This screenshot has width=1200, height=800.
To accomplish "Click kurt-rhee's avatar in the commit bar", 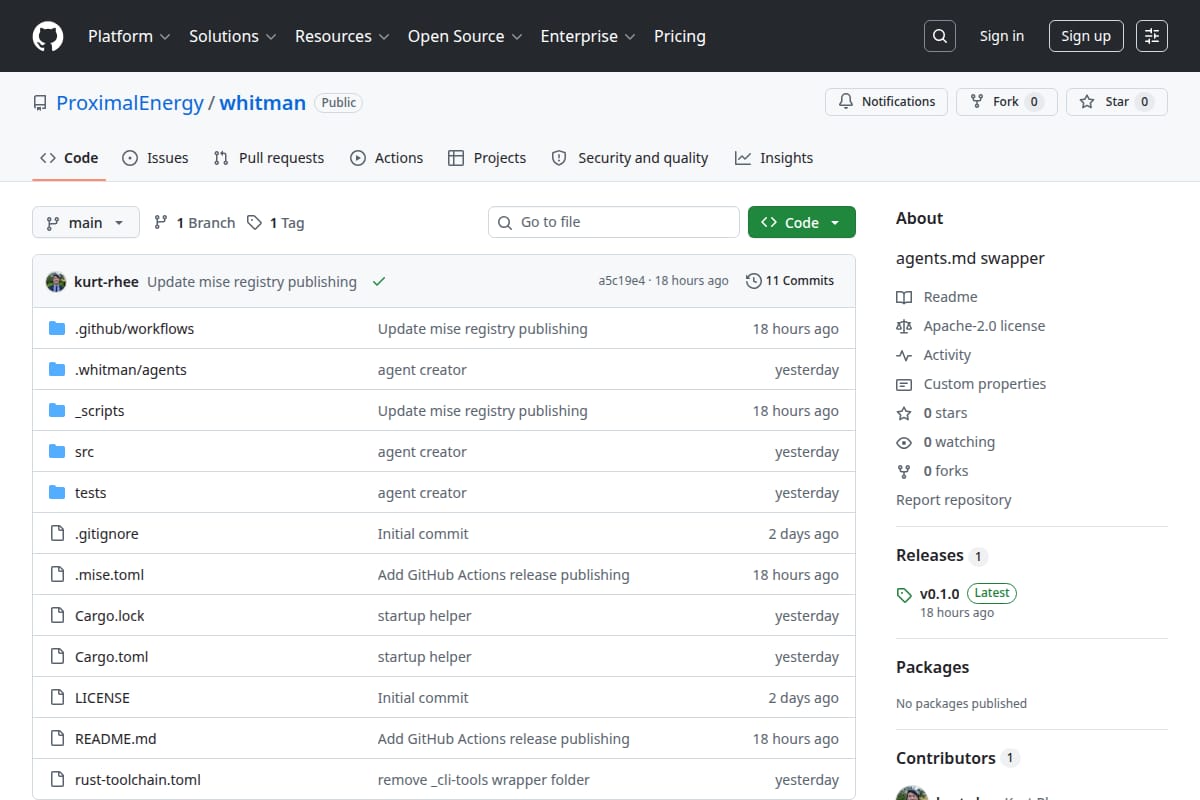I will click(56, 282).
